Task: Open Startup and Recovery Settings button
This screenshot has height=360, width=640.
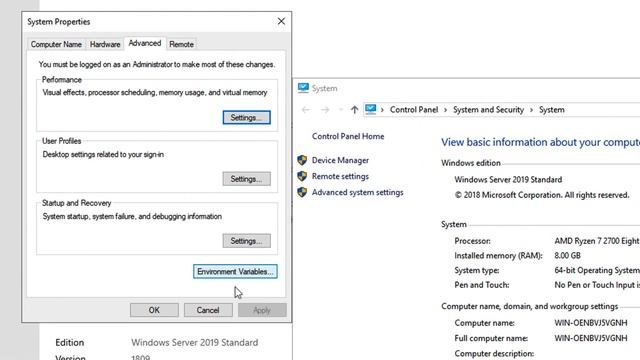Action: (247, 241)
